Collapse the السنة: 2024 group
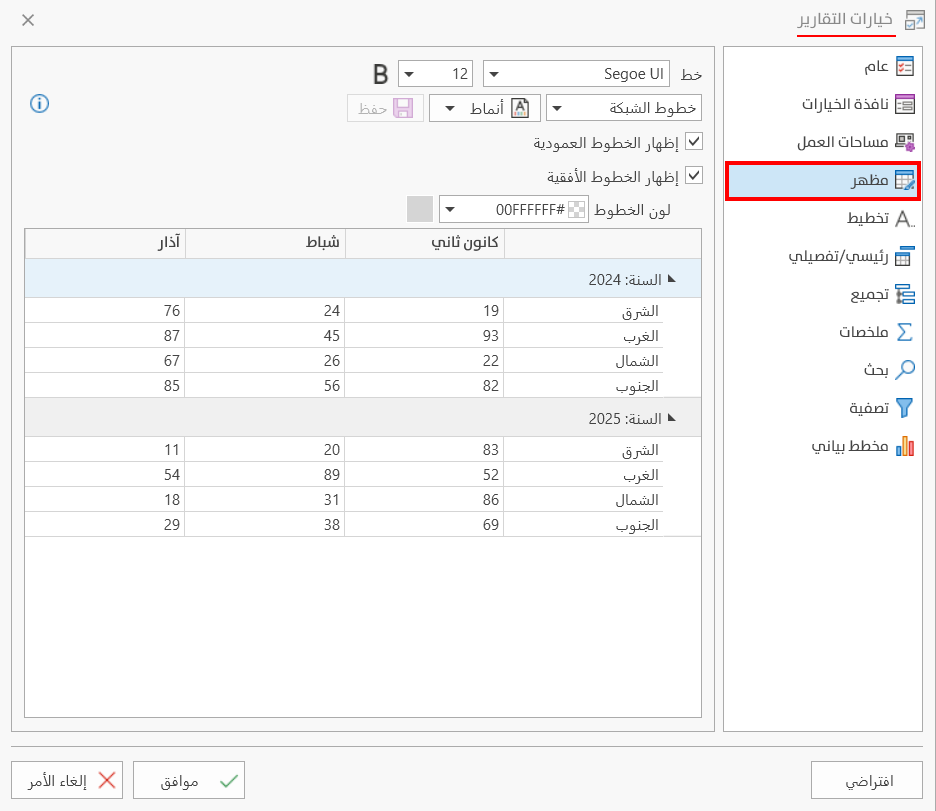 (x=671, y=279)
